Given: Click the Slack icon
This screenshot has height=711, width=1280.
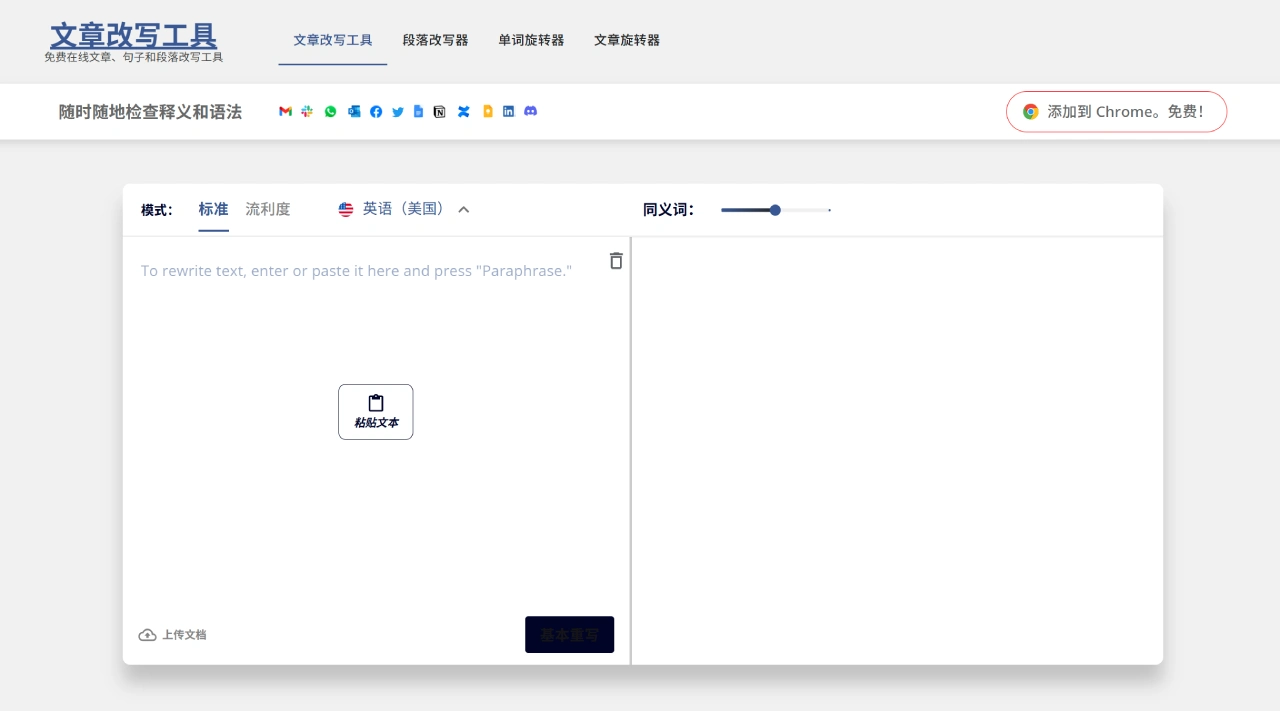Looking at the screenshot, I should pos(307,112).
